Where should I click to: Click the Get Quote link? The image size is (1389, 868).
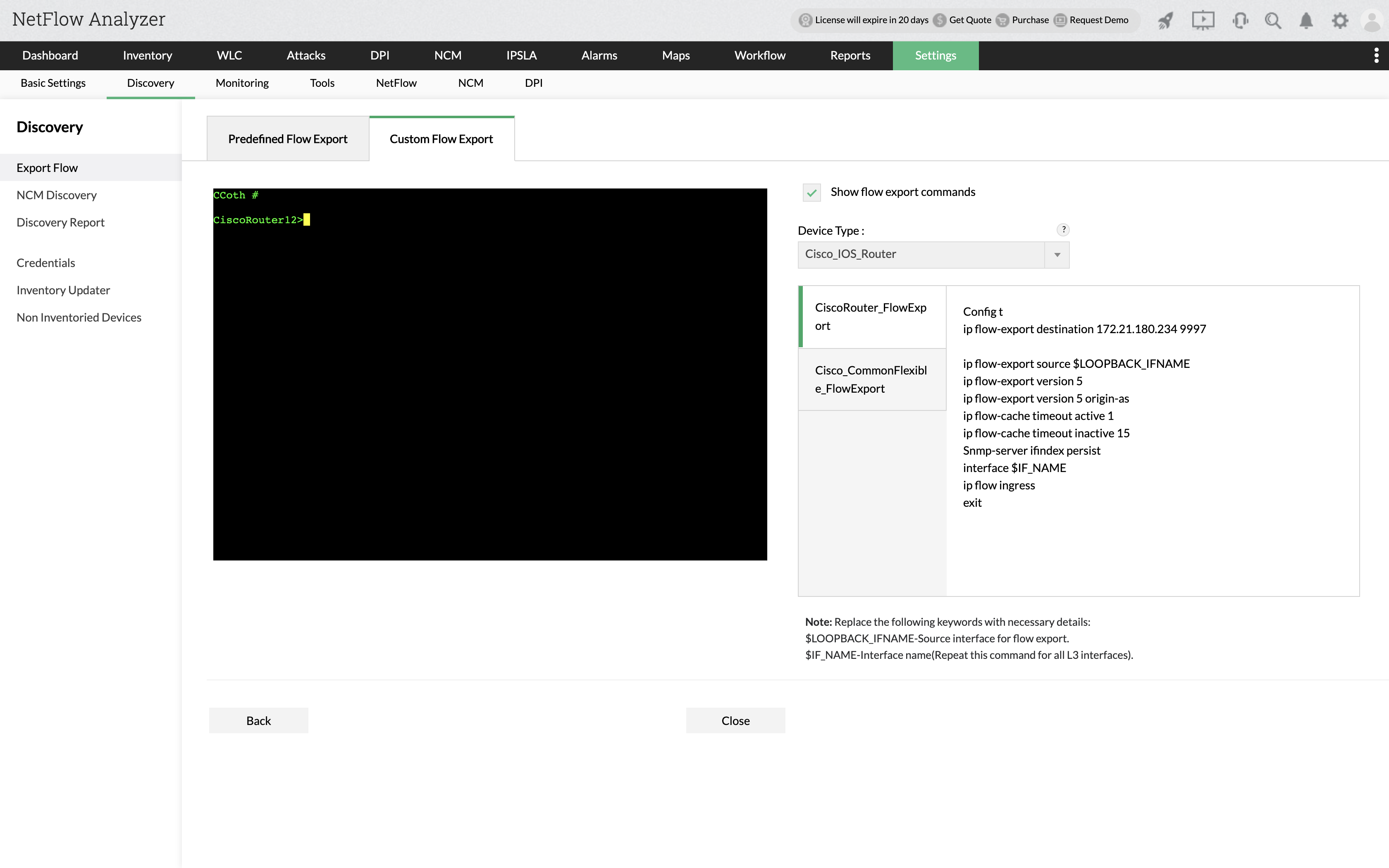click(969, 20)
